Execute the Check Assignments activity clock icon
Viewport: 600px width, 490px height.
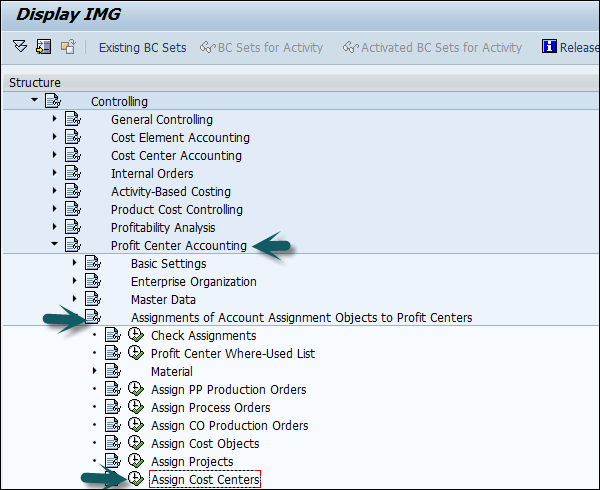pyautogui.click(x=137, y=336)
